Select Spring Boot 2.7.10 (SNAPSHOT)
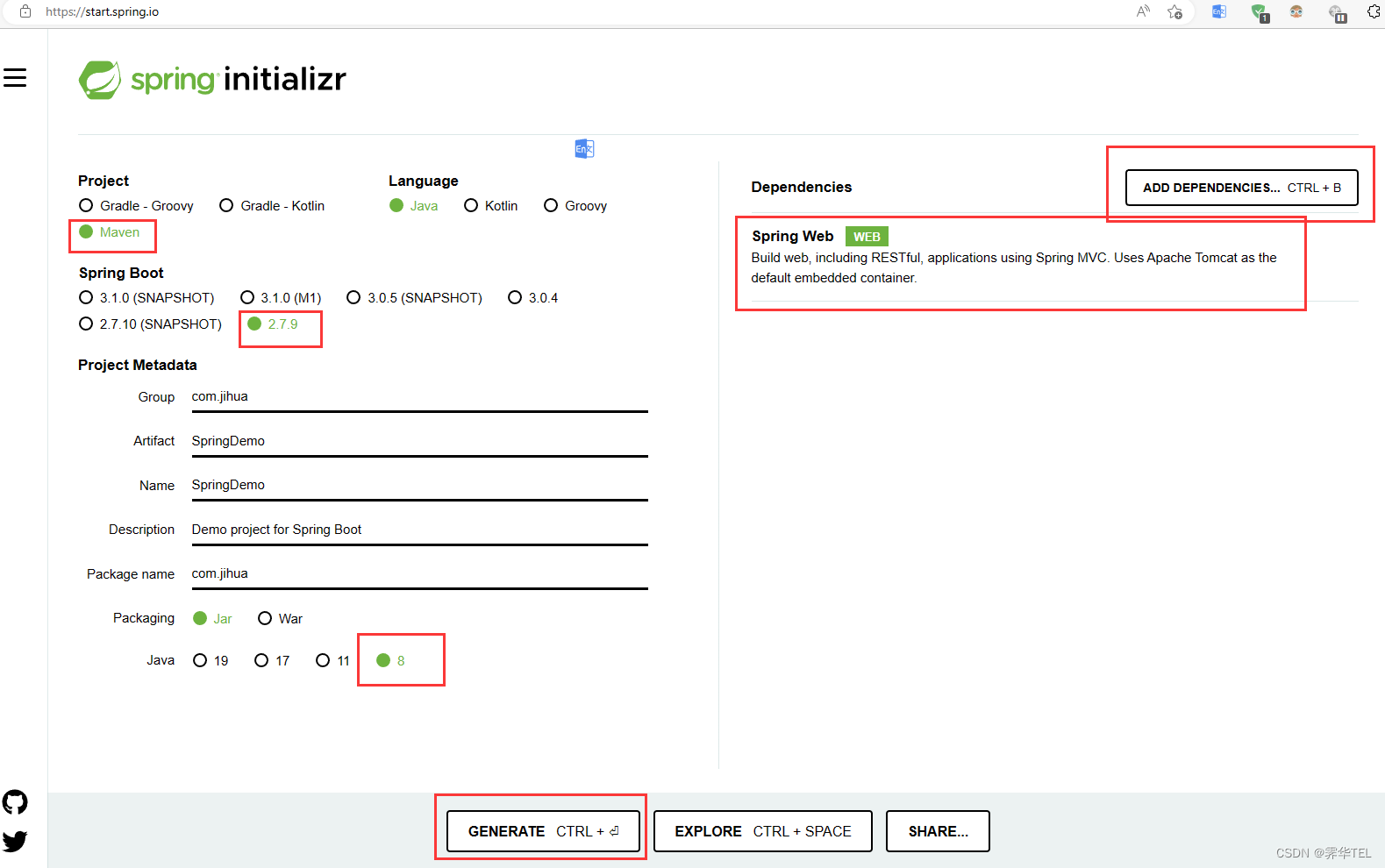This screenshot has width=1385, height=868. 150,324
